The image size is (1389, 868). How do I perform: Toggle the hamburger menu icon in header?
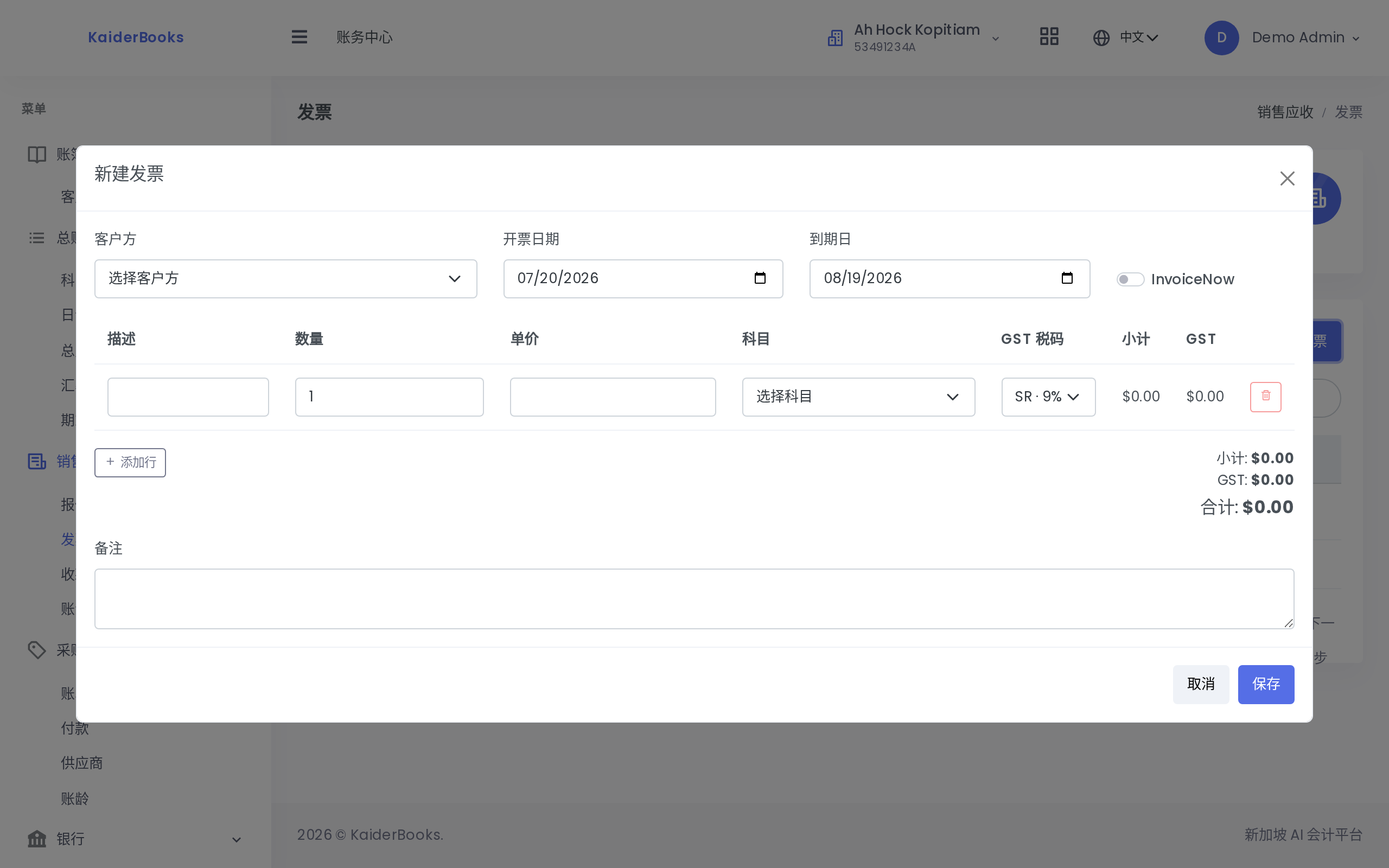[x=299, y=37]
